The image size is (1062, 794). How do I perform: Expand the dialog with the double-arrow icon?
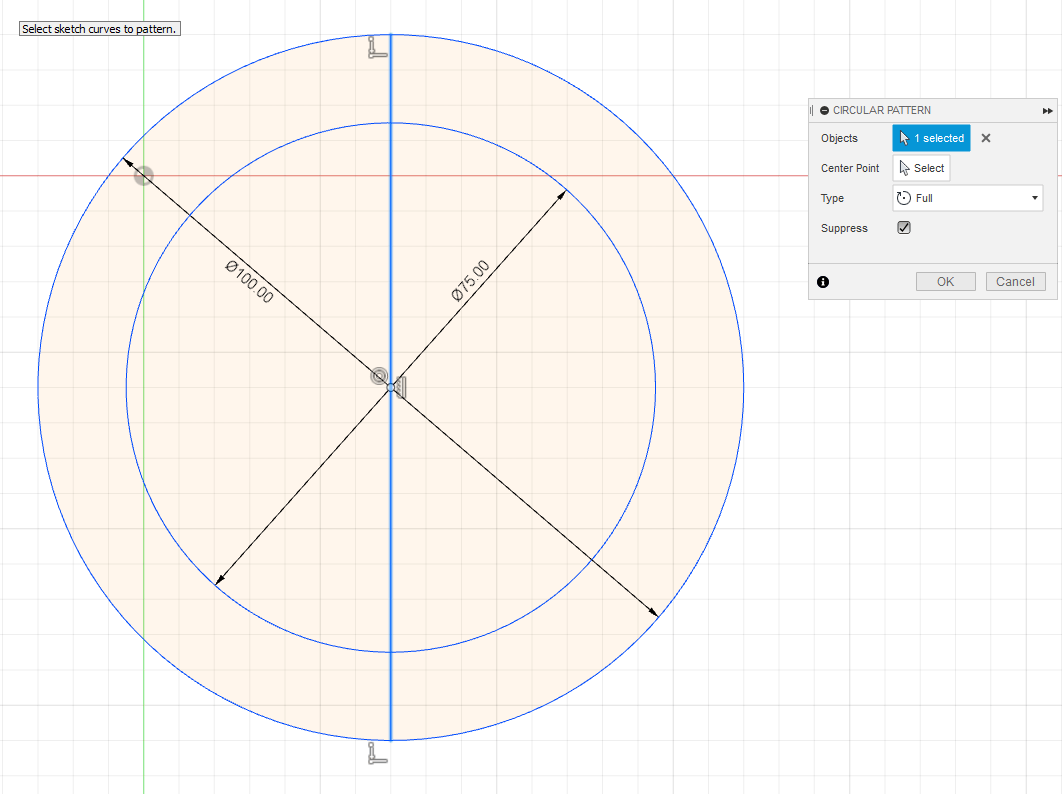point(1048,110)
